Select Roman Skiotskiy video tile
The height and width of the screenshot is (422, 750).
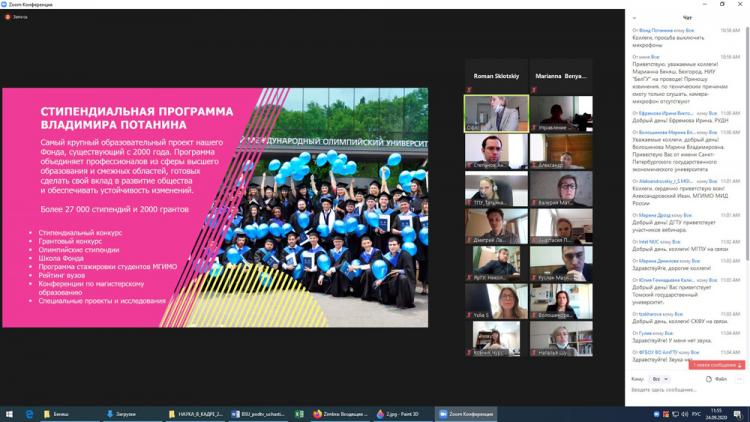coord(496,114)
